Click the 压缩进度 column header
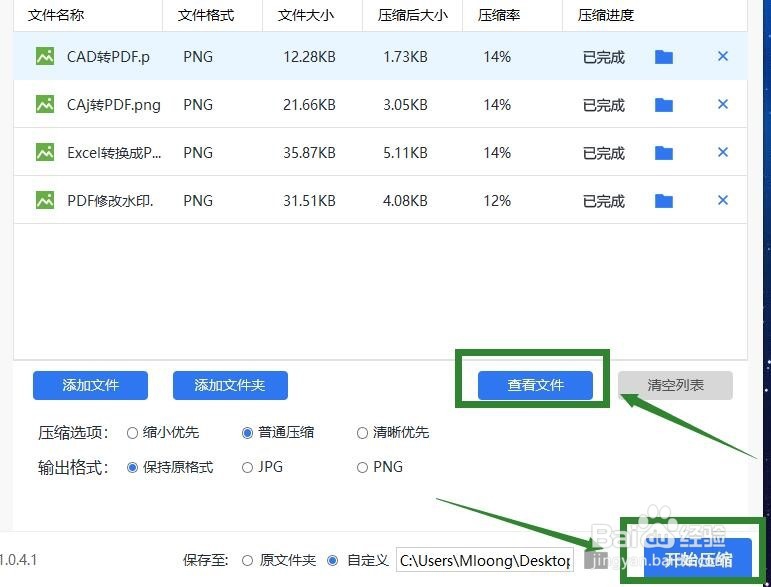 (606, 15)
